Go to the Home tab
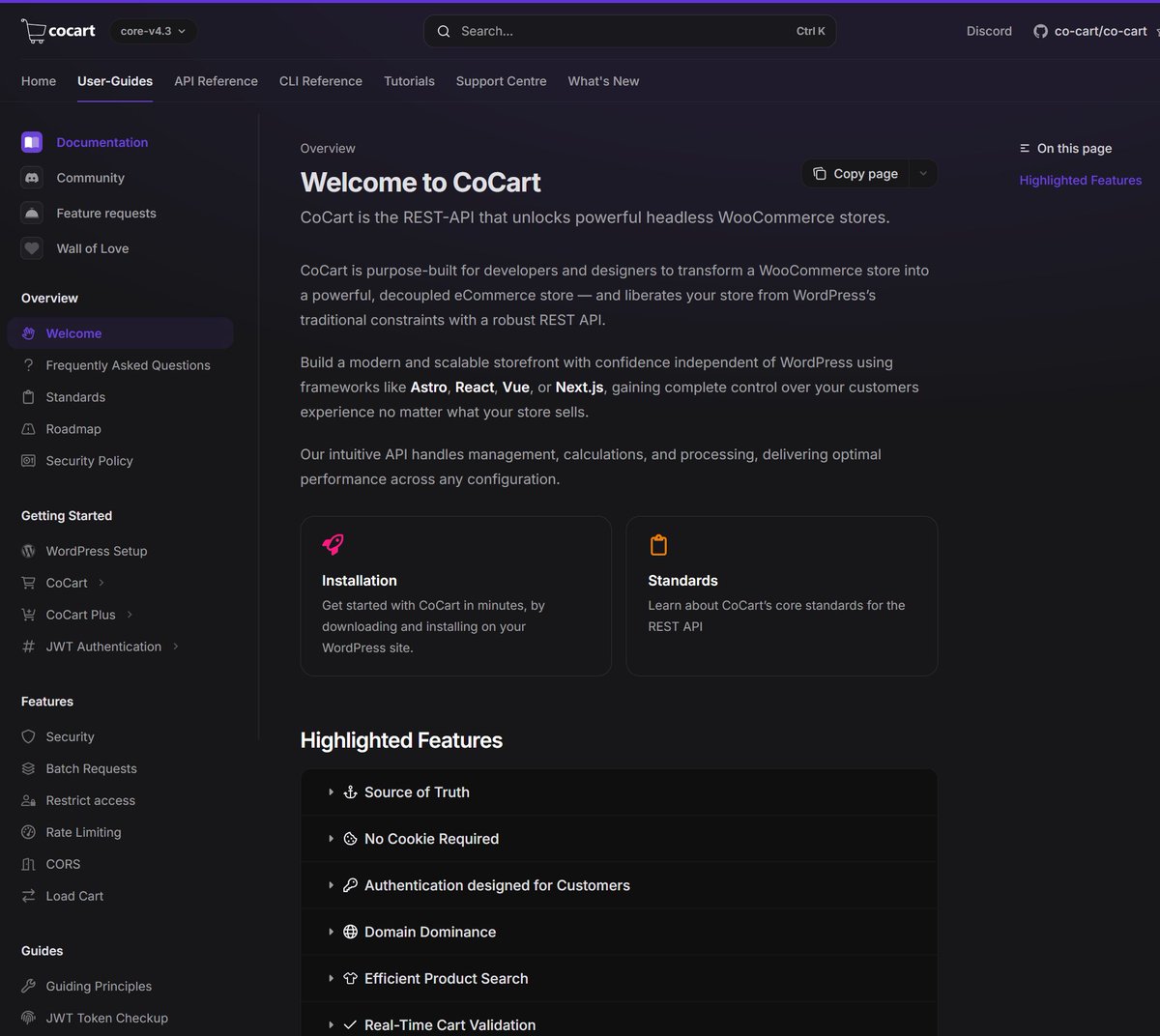This screenshot has width=1160, height=1036. 39,81
